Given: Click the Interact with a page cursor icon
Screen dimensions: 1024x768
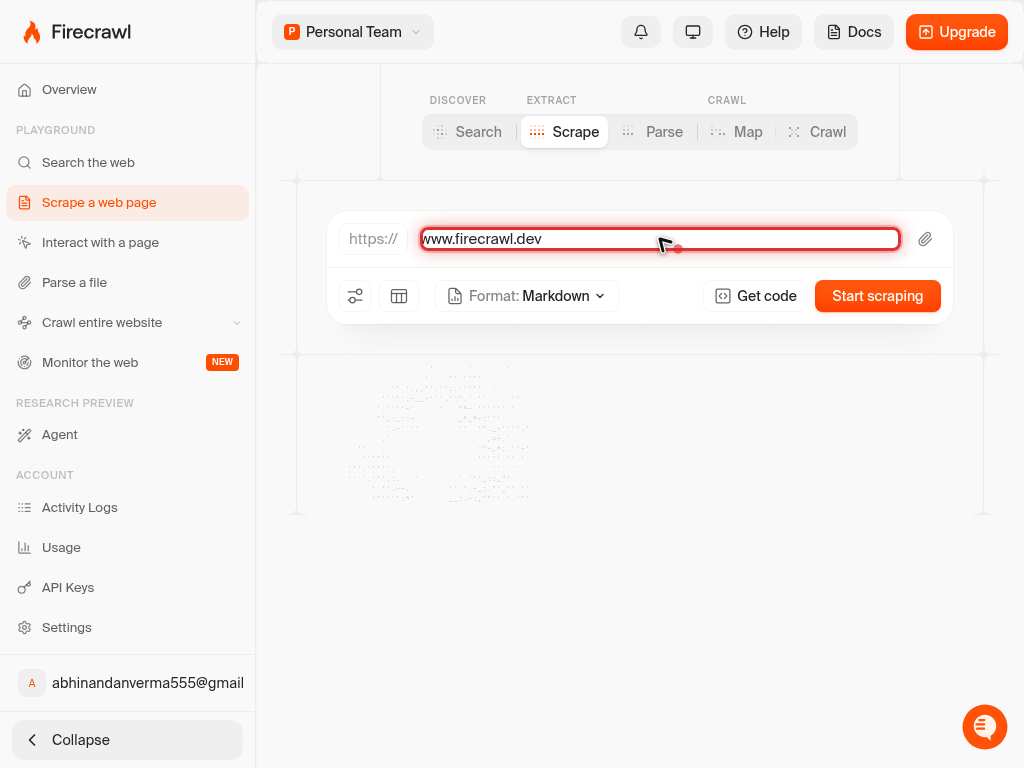Looking at the screenshot, I should coord(24,242).
